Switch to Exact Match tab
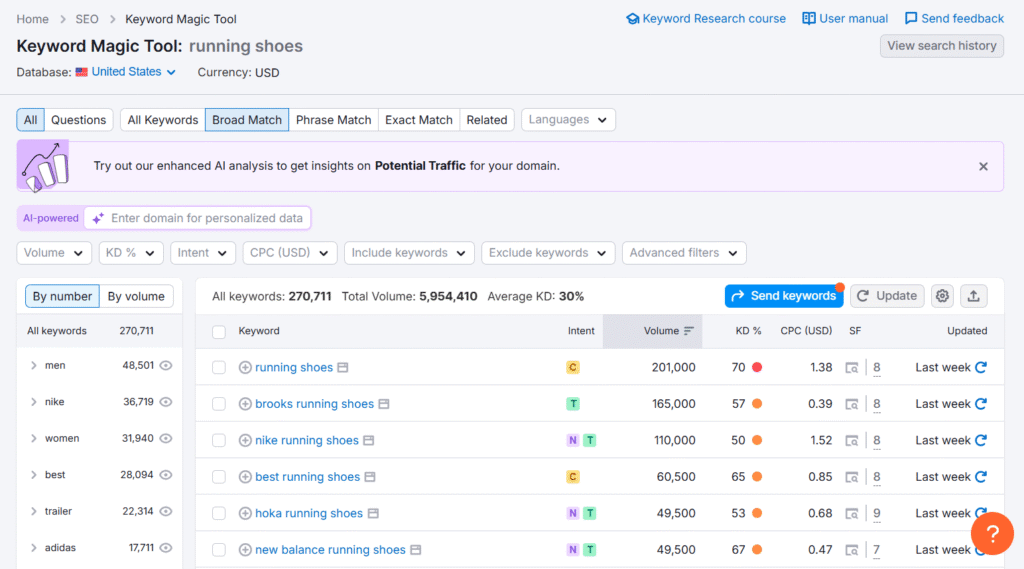1024x569 pixels. (419, 120)
